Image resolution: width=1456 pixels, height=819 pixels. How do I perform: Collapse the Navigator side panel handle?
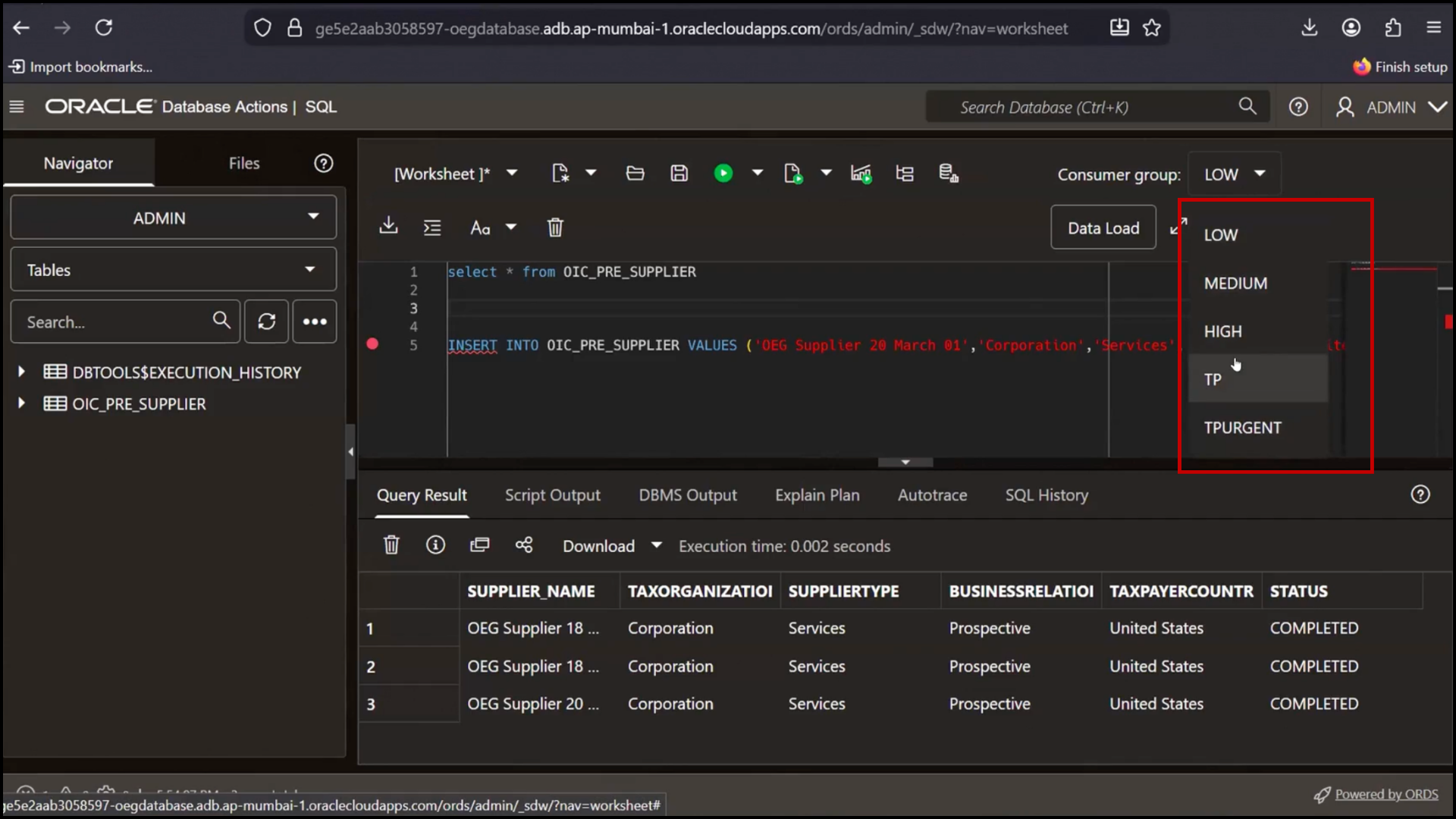click(x=350, y=452)
